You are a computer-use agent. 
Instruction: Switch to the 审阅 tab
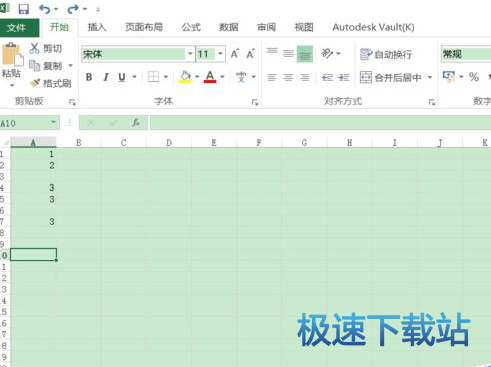266,27
